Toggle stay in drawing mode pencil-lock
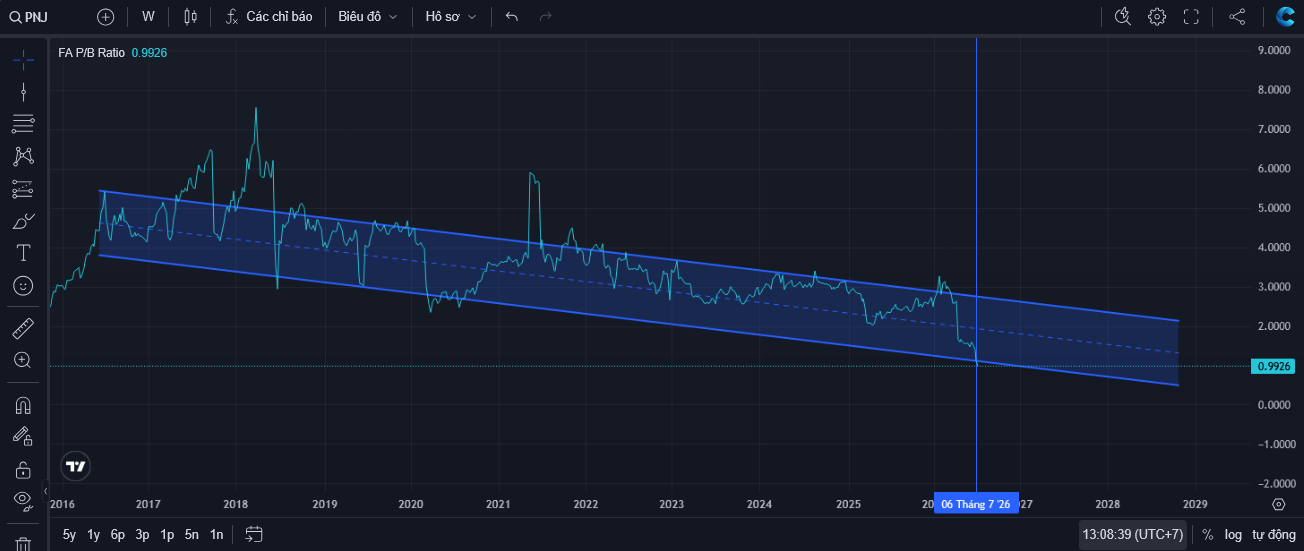 tap(23, 437)
